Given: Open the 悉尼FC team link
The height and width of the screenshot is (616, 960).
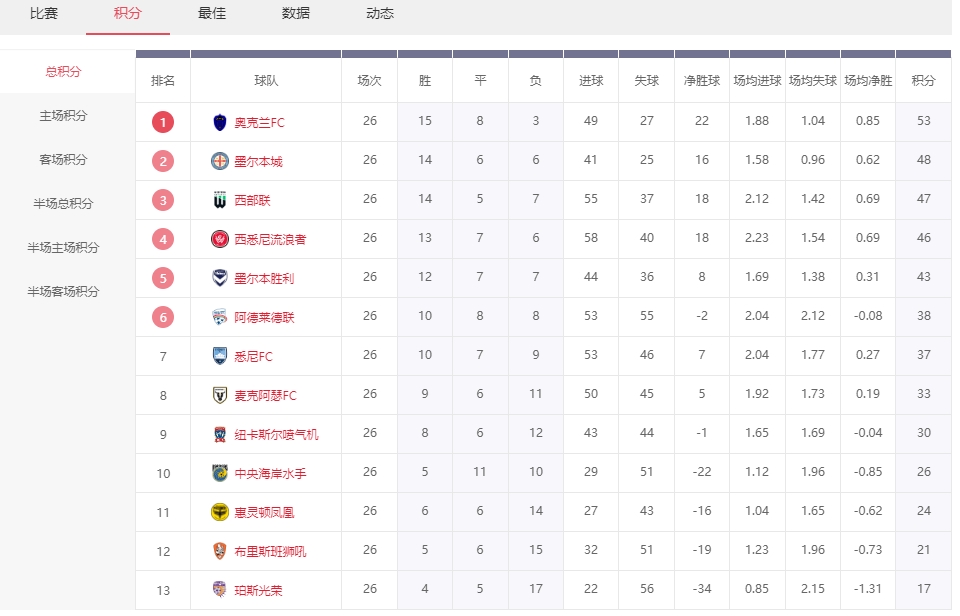Looking at the screenshot, I should [253, 356].
